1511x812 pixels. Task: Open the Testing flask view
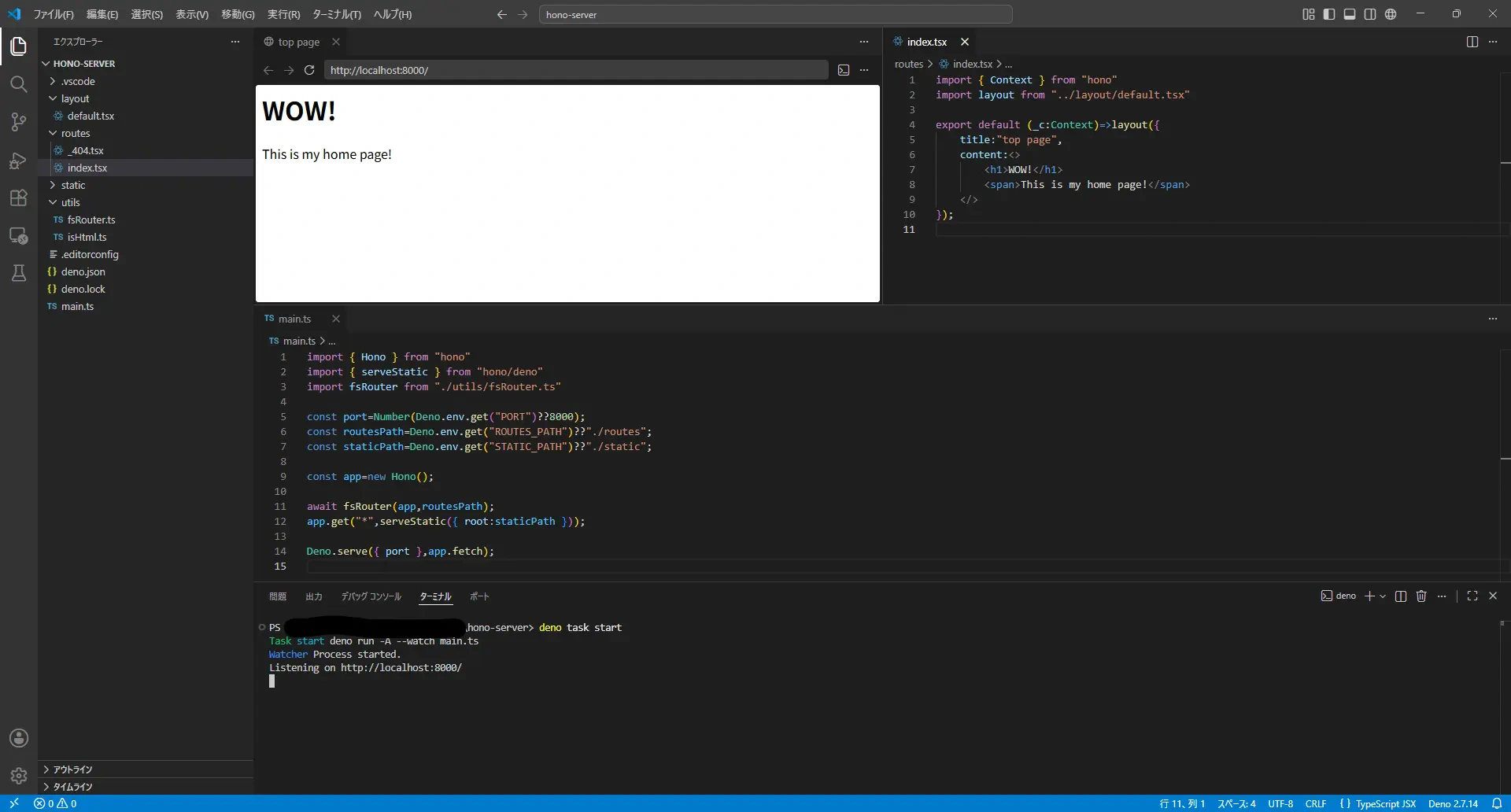pyautogui.click(x=19, y=273)
